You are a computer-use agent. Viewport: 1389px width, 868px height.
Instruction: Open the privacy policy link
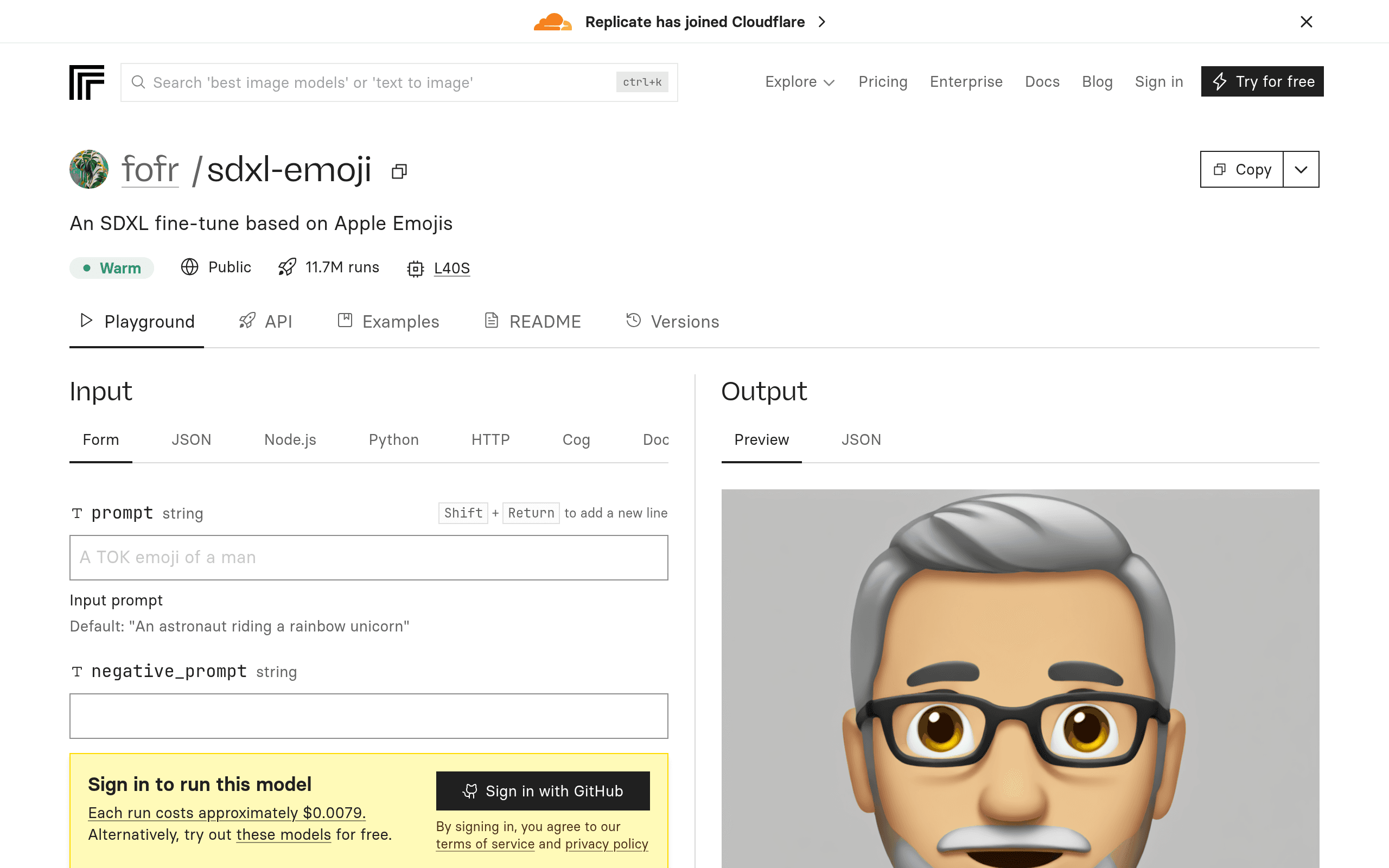pos(607,844)
